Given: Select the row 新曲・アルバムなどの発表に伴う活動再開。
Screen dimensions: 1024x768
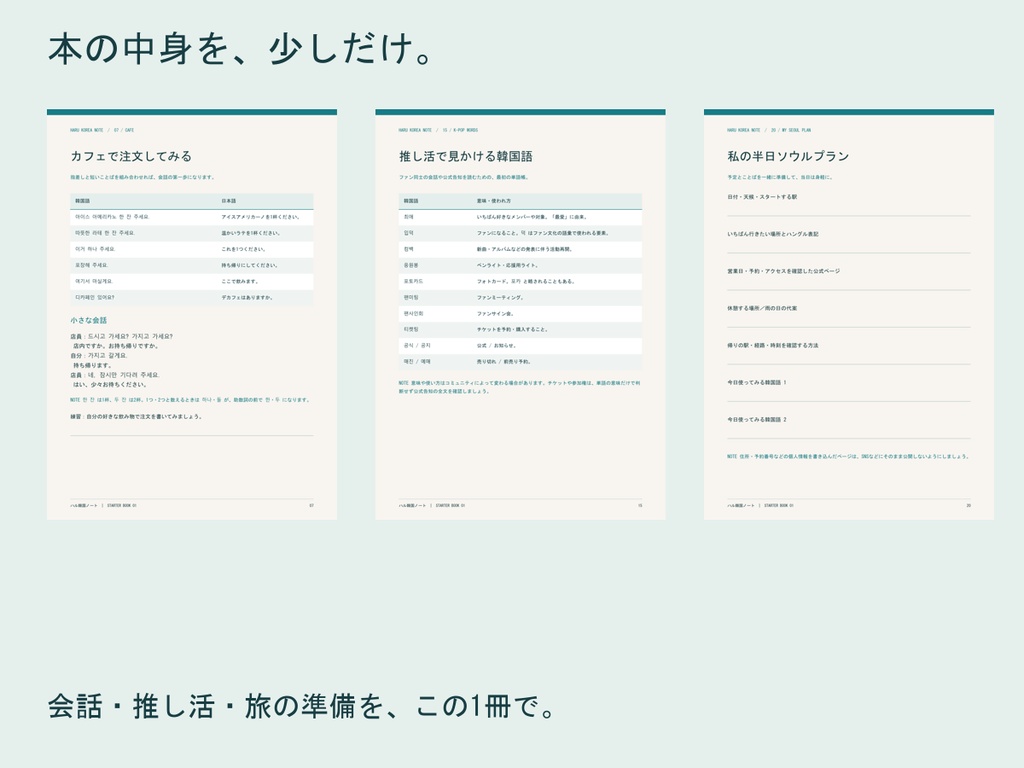Looking at the screenshot, I should coord(520,249).
